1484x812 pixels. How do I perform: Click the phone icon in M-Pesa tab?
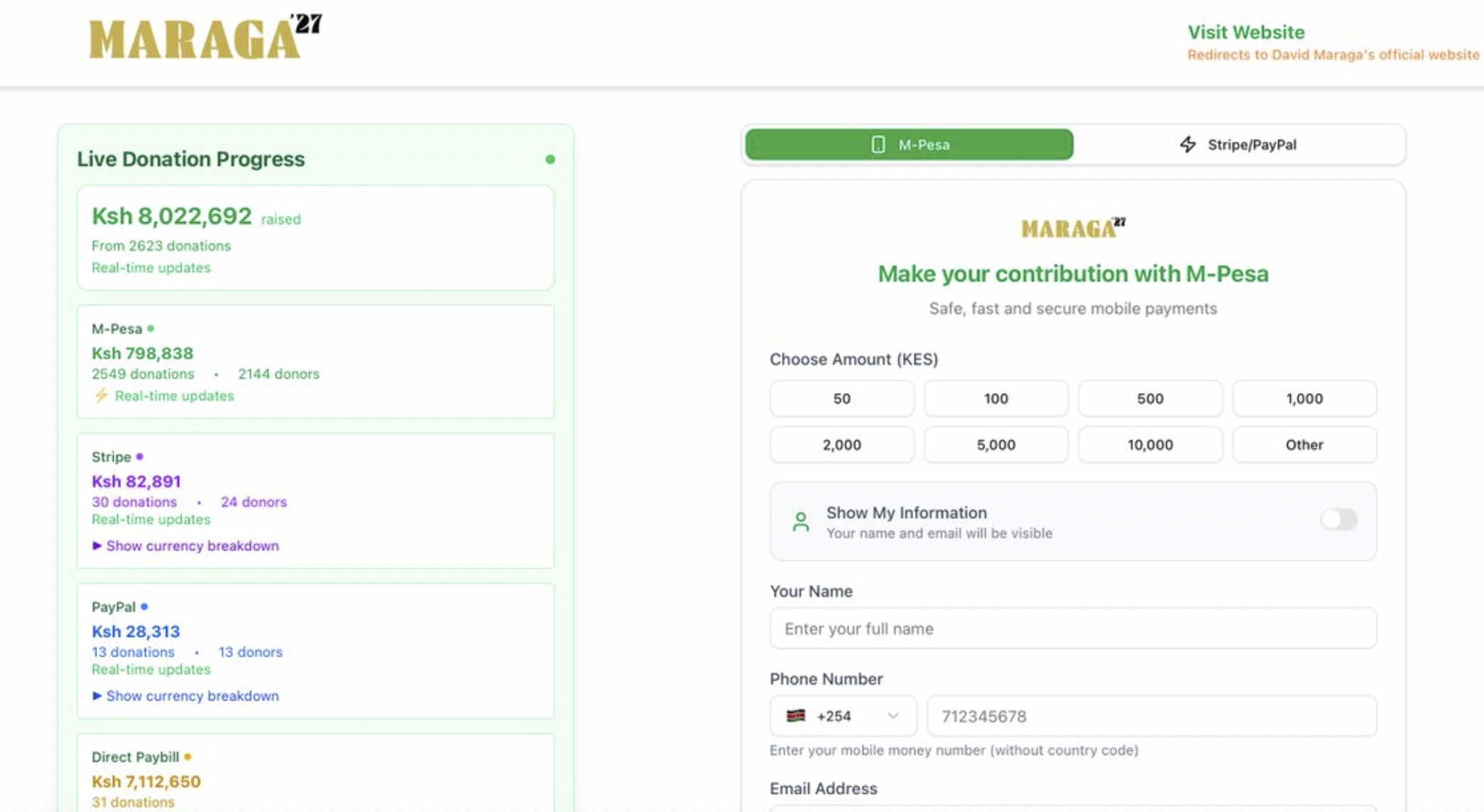878,145
